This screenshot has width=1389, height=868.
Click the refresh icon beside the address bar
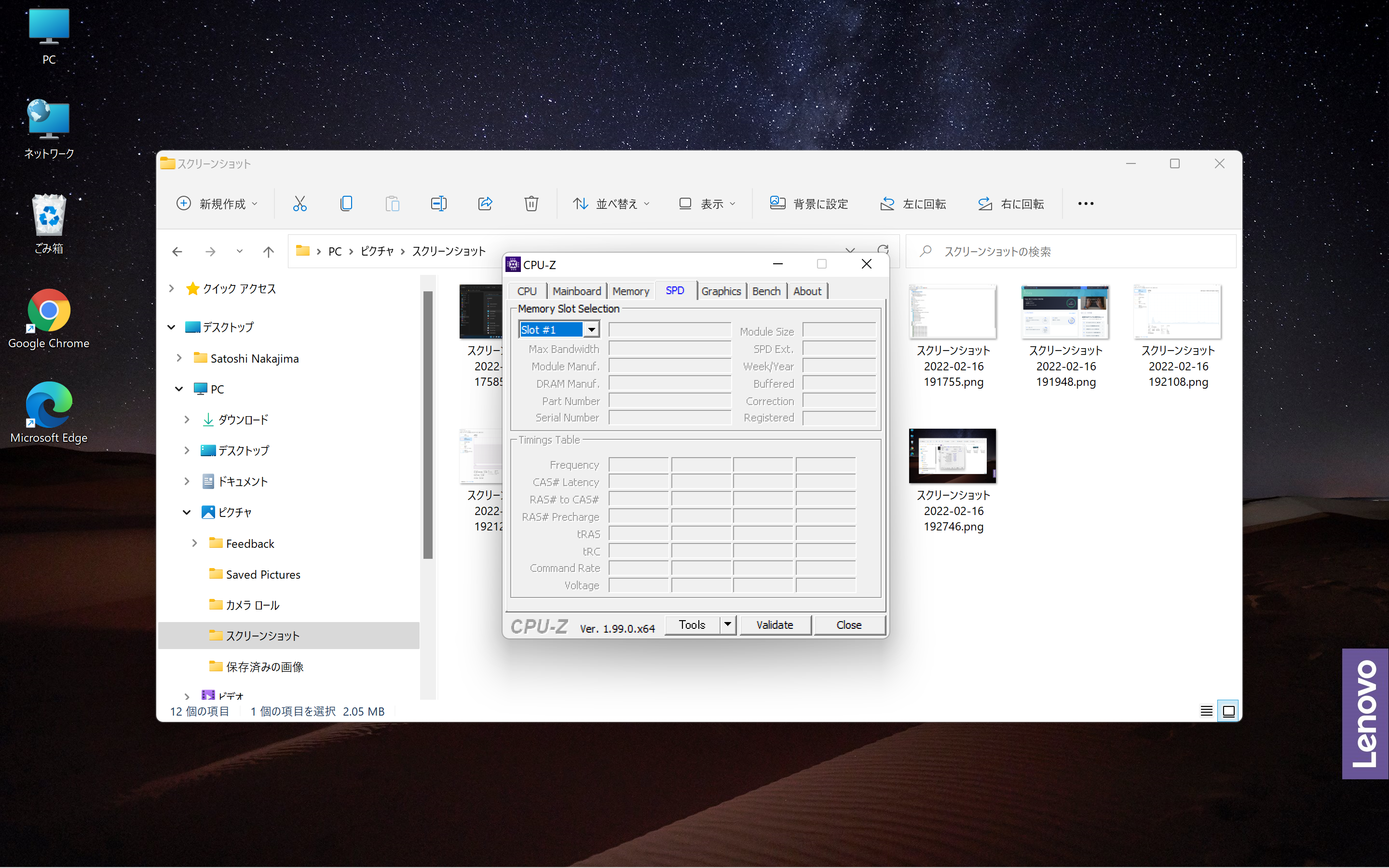[x=883, y=250]
